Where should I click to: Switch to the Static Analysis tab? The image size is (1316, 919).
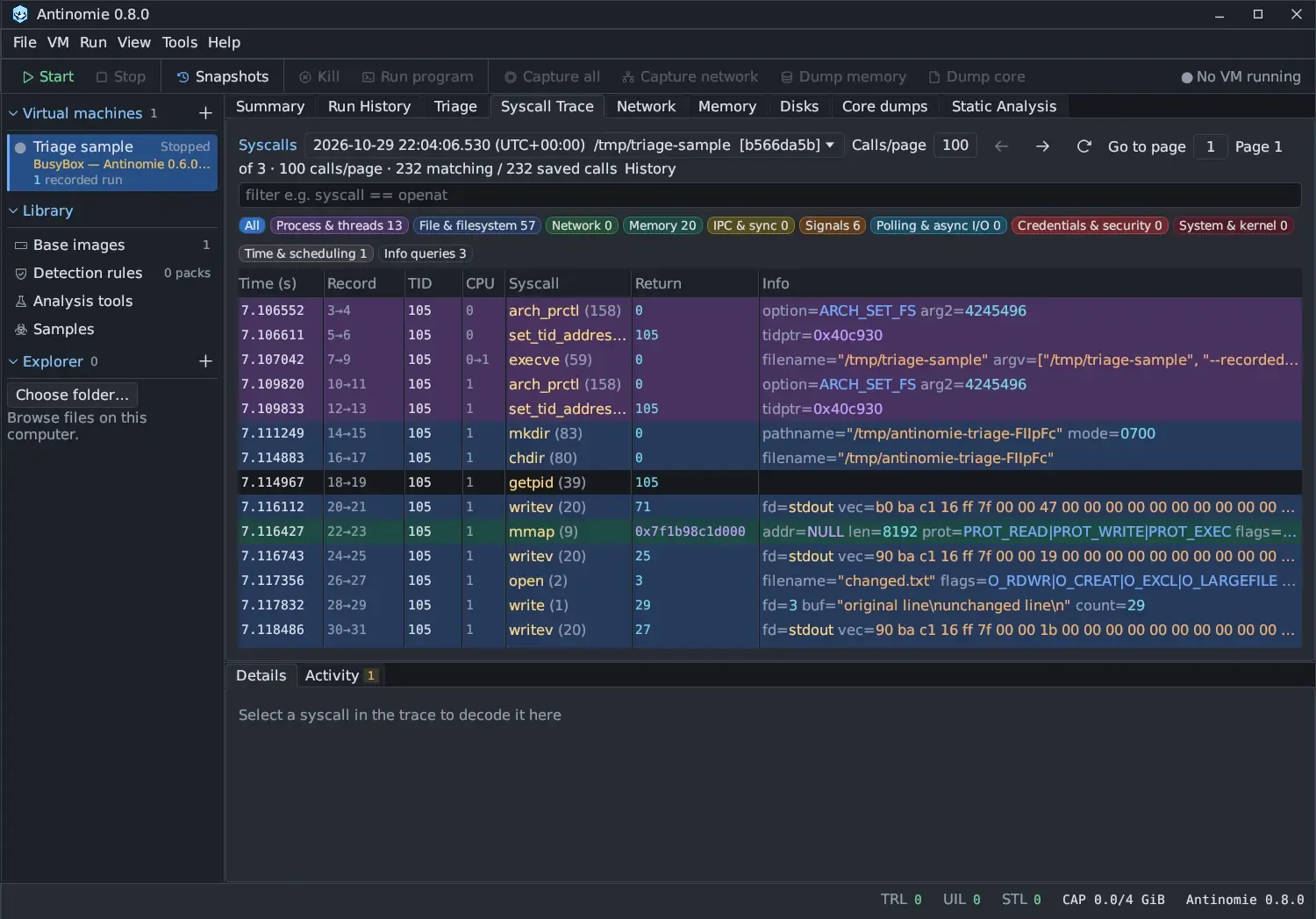[1004, 106]
